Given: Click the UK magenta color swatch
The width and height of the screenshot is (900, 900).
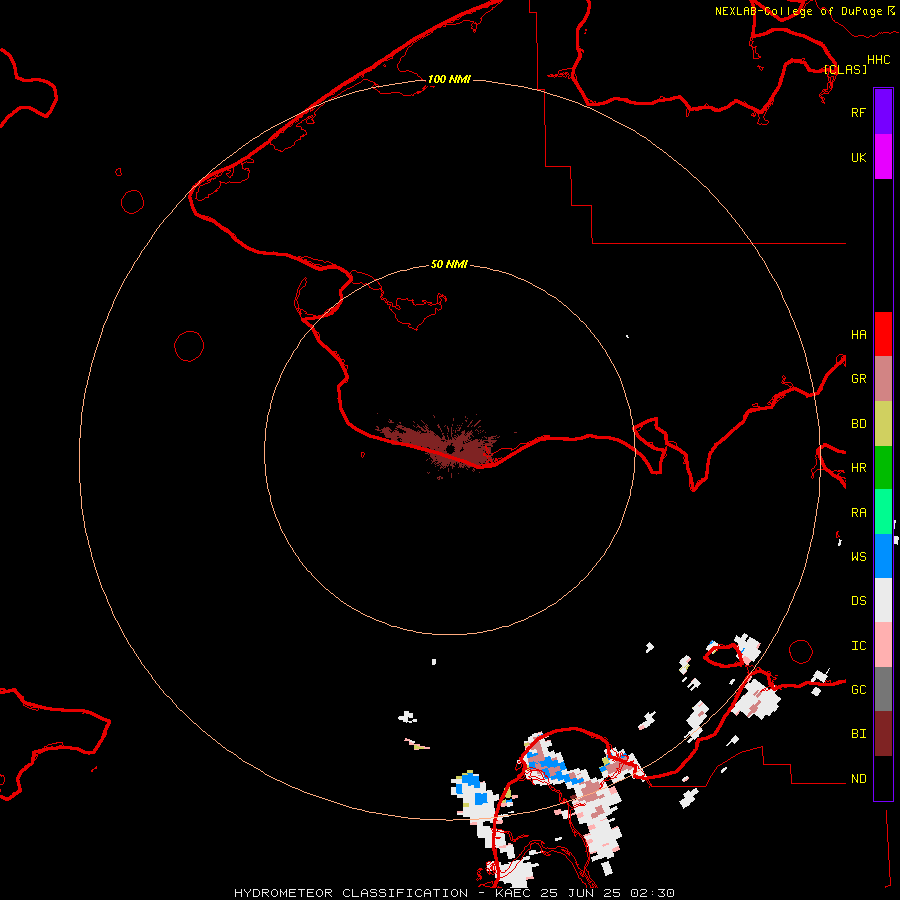Looking at the screenshot, I should point(883,157).
